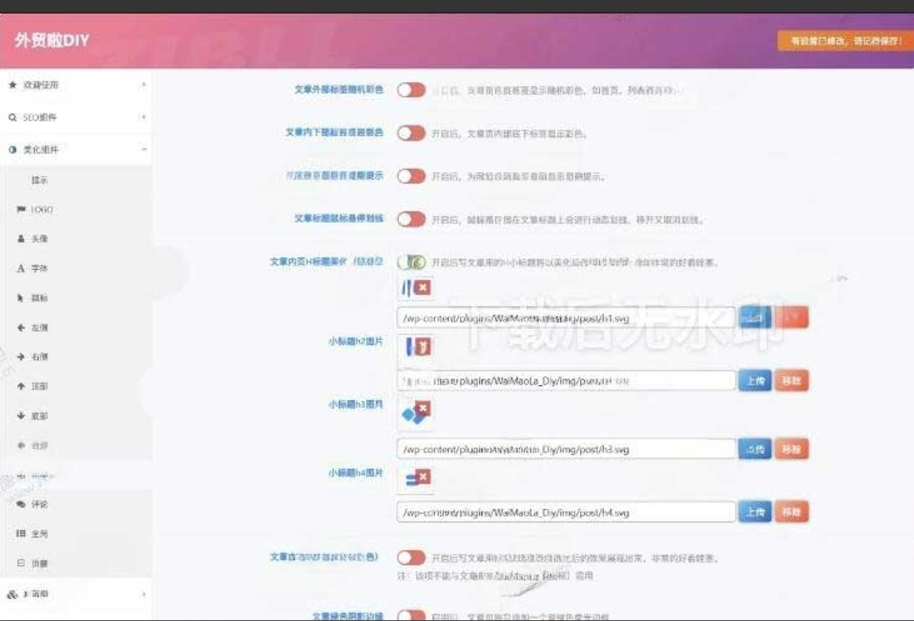Click the icon on the last sidebar section
Image resolution: width=914 pixels, height=621 pixels.
[12, 594]
